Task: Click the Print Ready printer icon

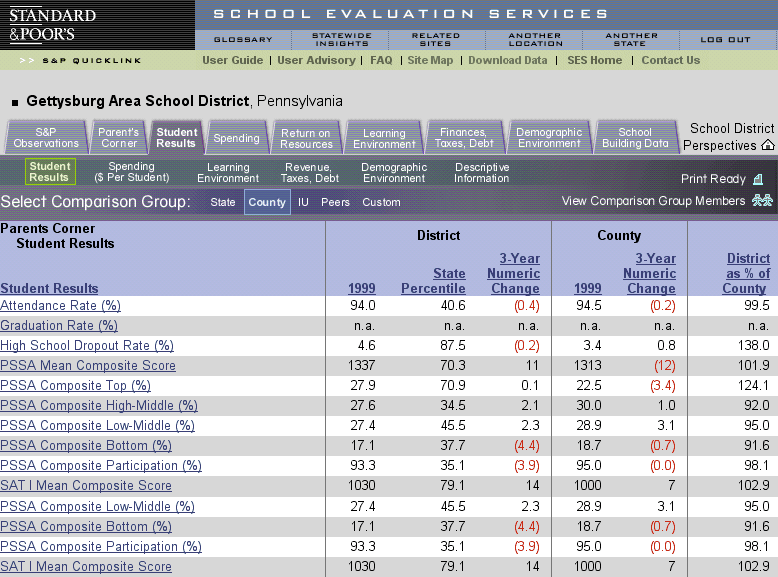Action: point(758,180)
